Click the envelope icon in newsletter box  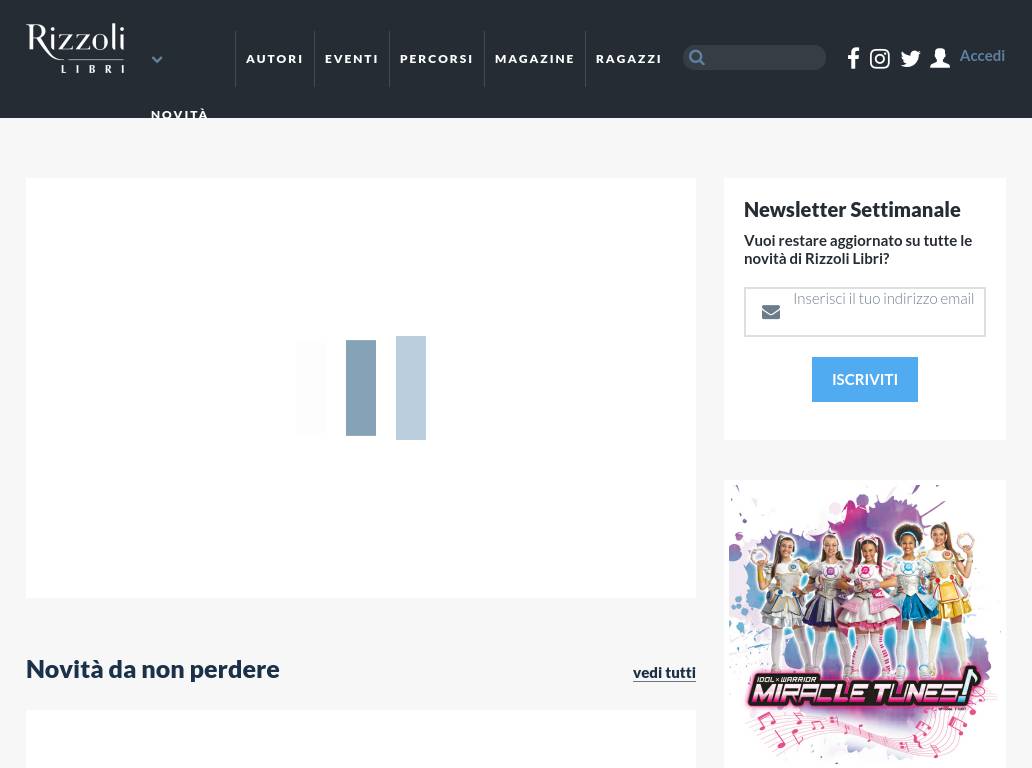click(x=771, y=312)
